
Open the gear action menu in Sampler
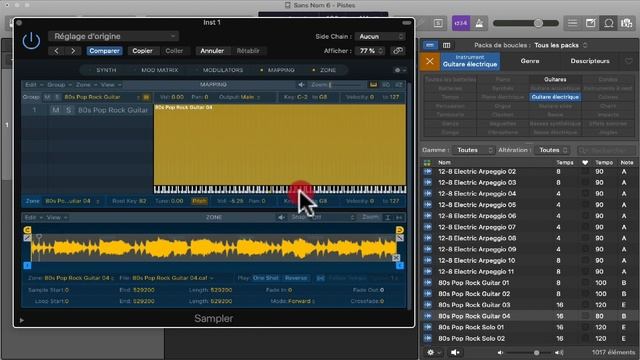coord(400,70)
